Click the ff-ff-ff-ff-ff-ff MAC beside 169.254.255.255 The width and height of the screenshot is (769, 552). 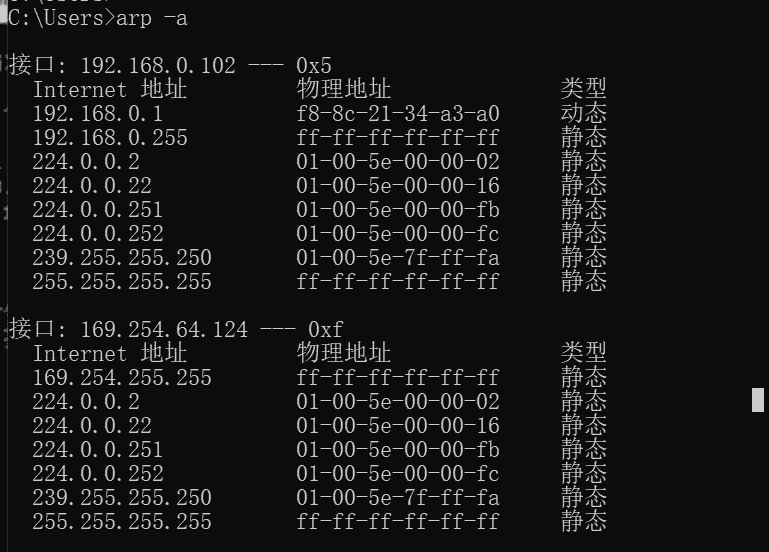pyautogui.click(x=397, y=377)
